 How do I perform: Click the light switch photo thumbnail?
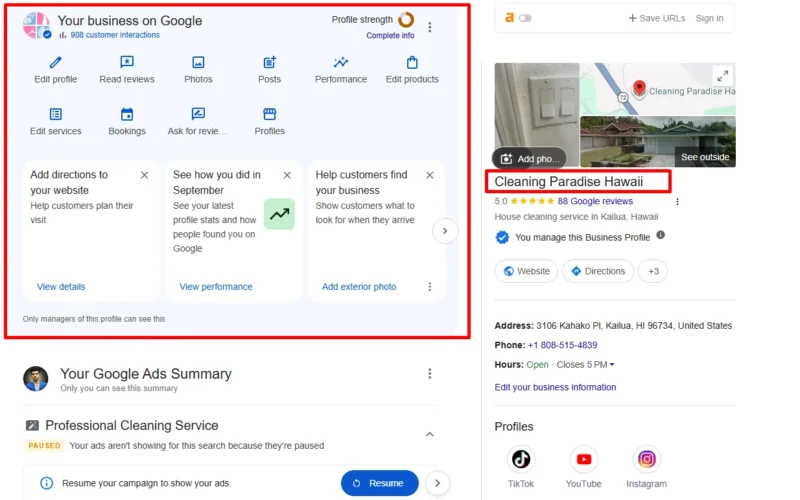537,115
